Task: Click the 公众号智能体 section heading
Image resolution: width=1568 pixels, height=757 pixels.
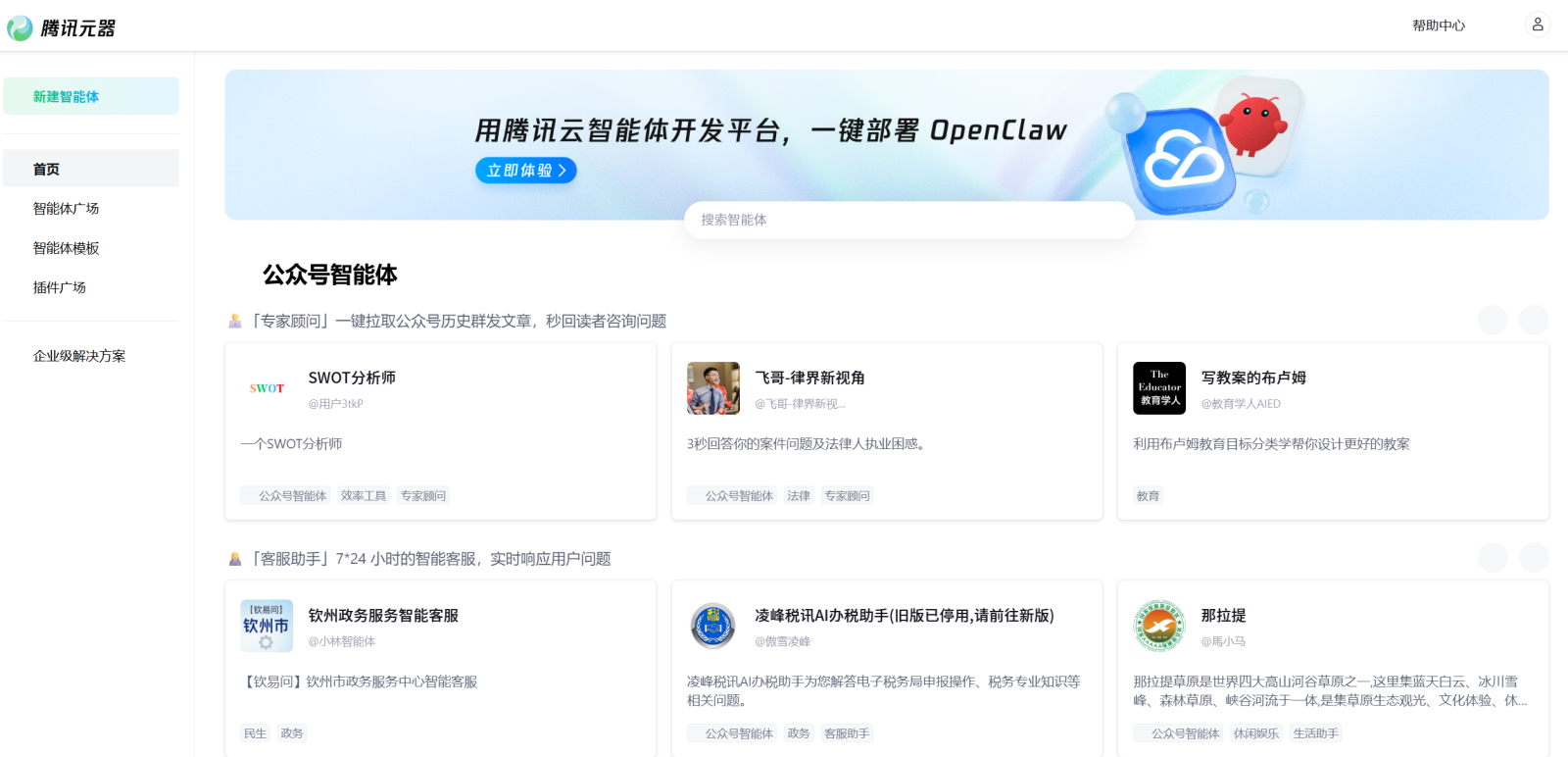Action: click(330, 275)
